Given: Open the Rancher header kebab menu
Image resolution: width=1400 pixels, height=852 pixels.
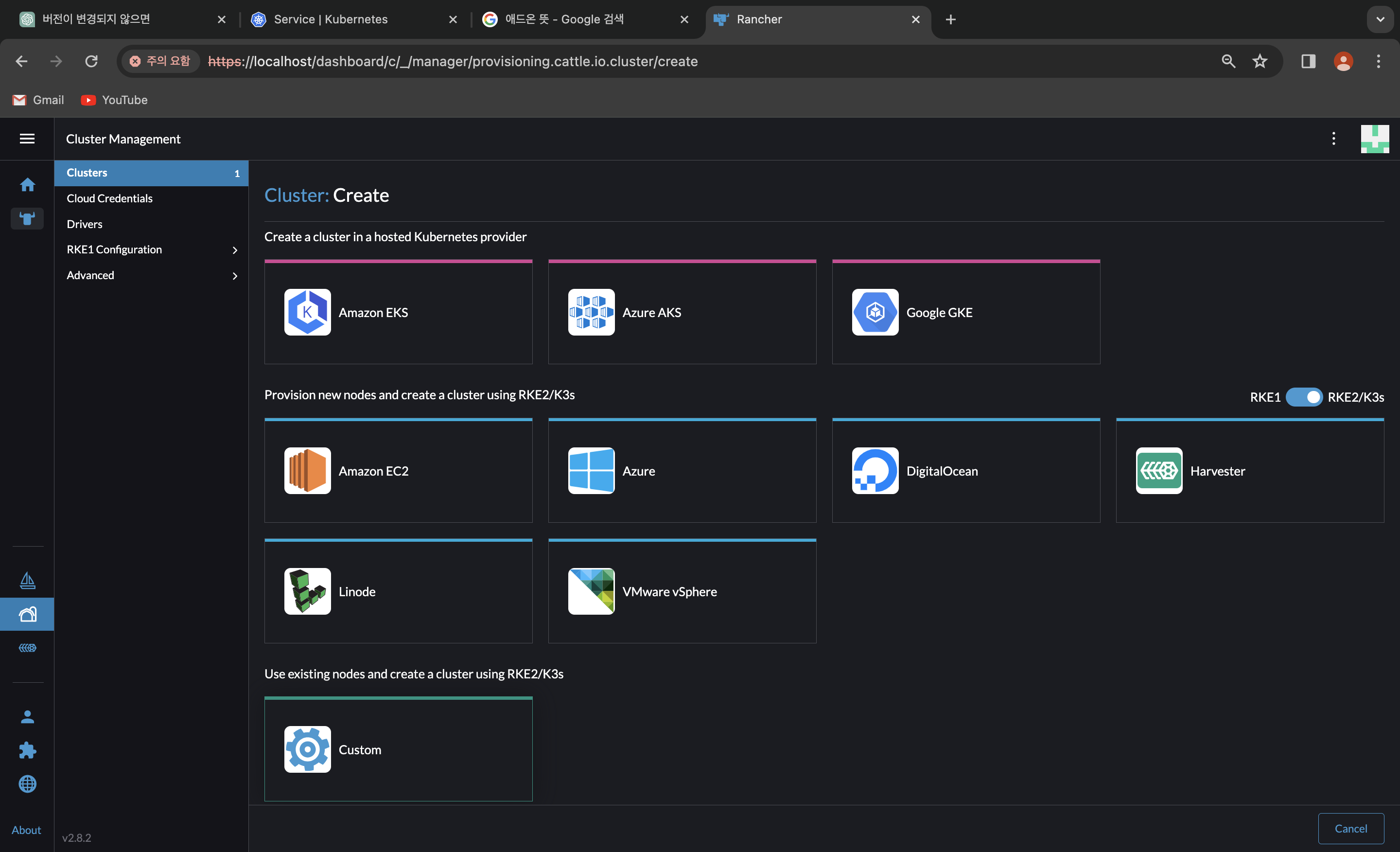Looking at the screenshot, I should pyautogui.click(x=1333, y=139).
